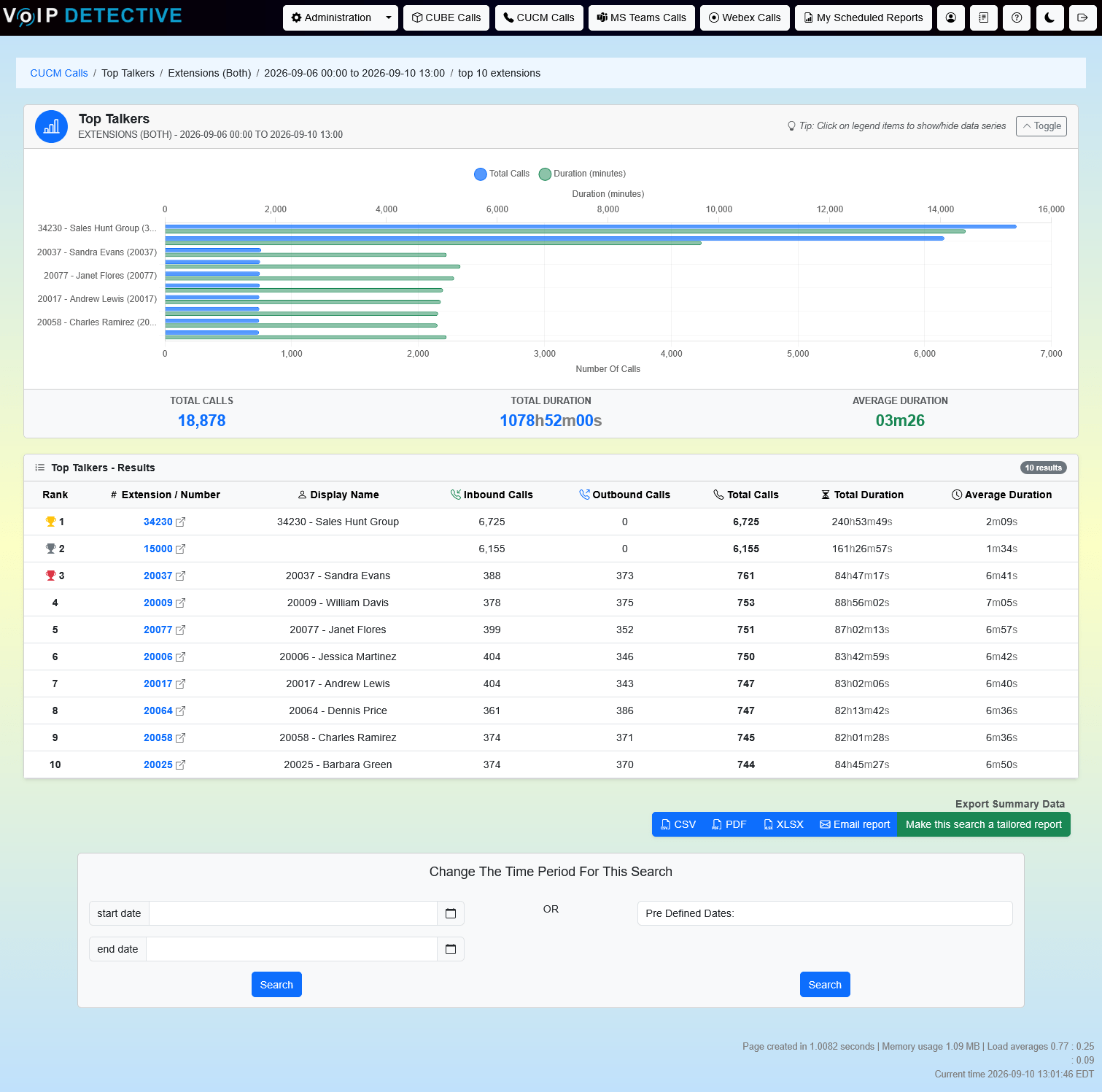Click external link icon beside 20017
Image resolution: width=1102 pixels, height=1092 pixels.
pyautogui.click(x=181, y=684)
